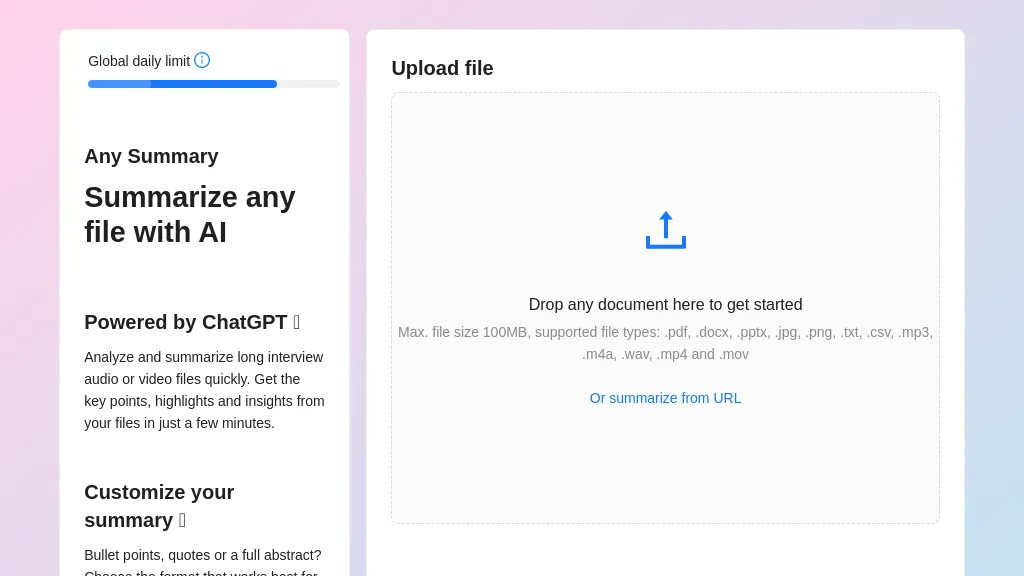Click the info icon beside Global daily limit
The height and width of the screenshot is (576, 1024).
coord(202,60)
